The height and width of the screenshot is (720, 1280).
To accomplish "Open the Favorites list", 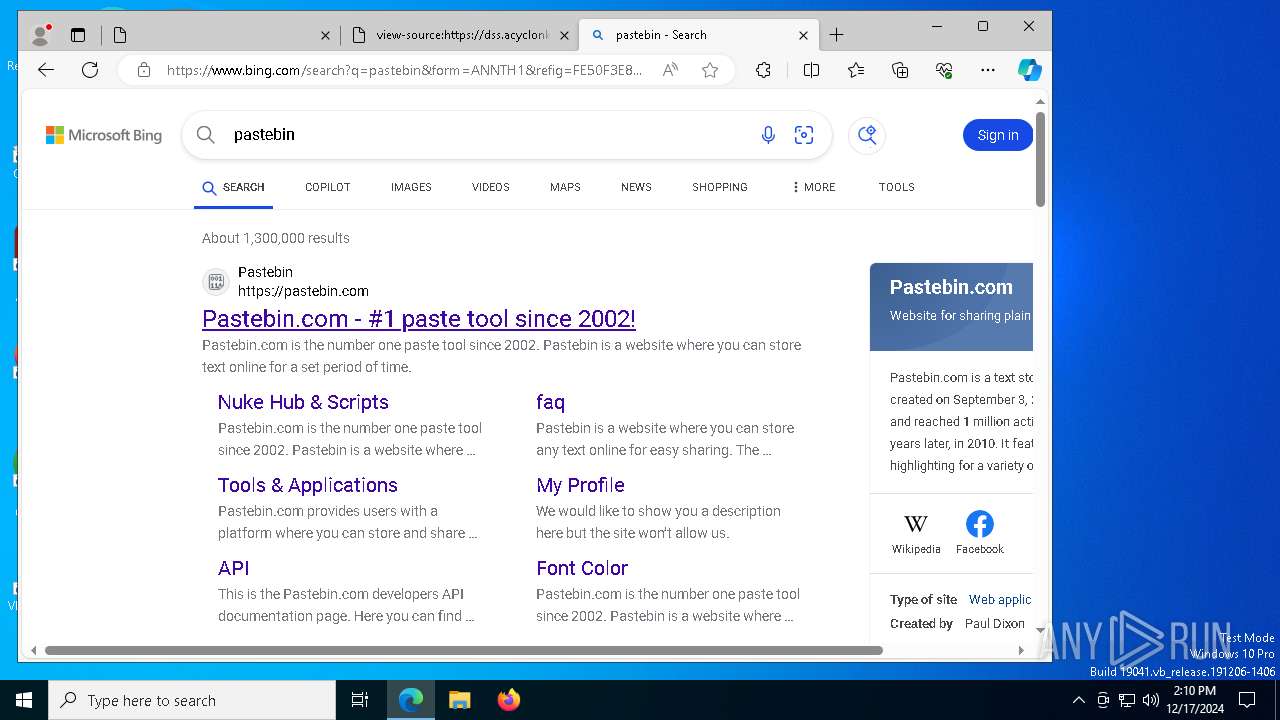I will click(856, 70).
